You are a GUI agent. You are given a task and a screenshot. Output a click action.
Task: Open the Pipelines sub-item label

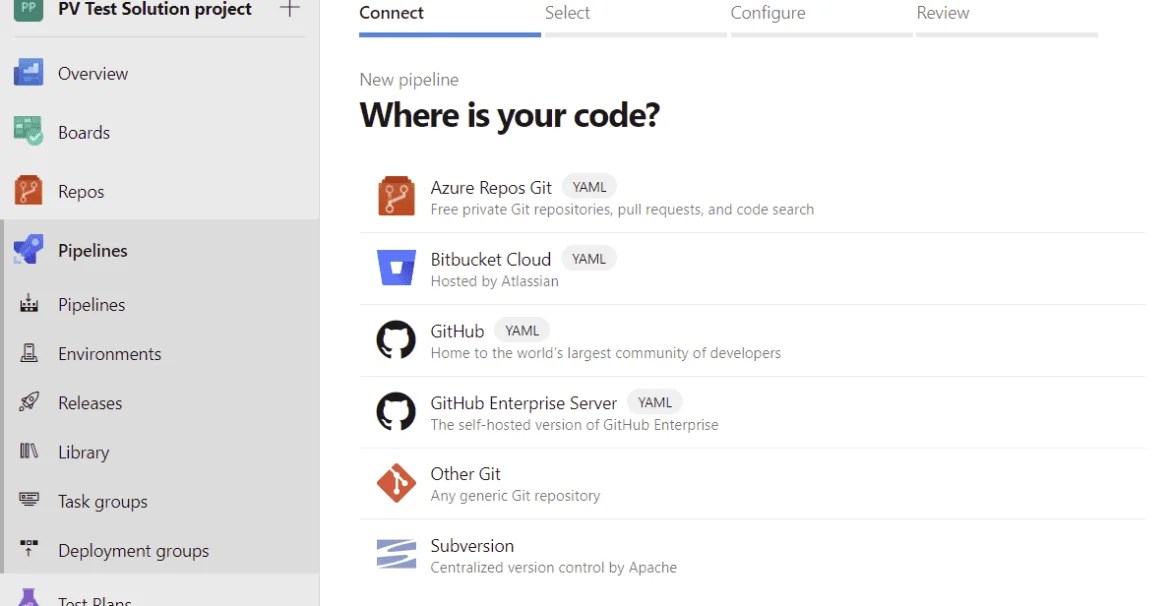[92, 304]
